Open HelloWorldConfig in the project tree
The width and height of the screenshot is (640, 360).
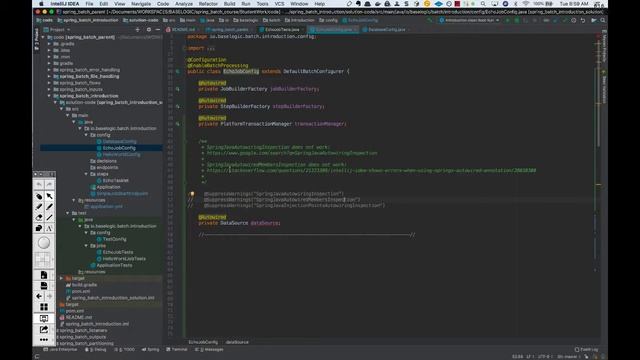tap(122, 155)
